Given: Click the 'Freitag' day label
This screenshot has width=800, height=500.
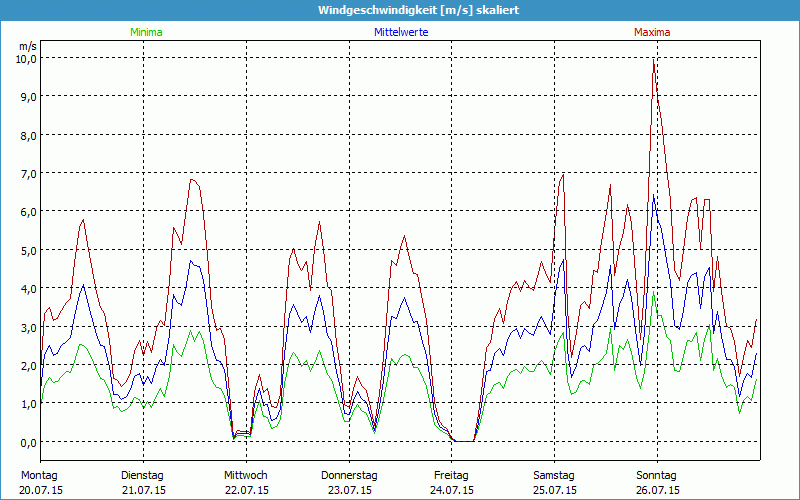Looking at the screenshot, I should pyautogui.click(x=451, y=476).
